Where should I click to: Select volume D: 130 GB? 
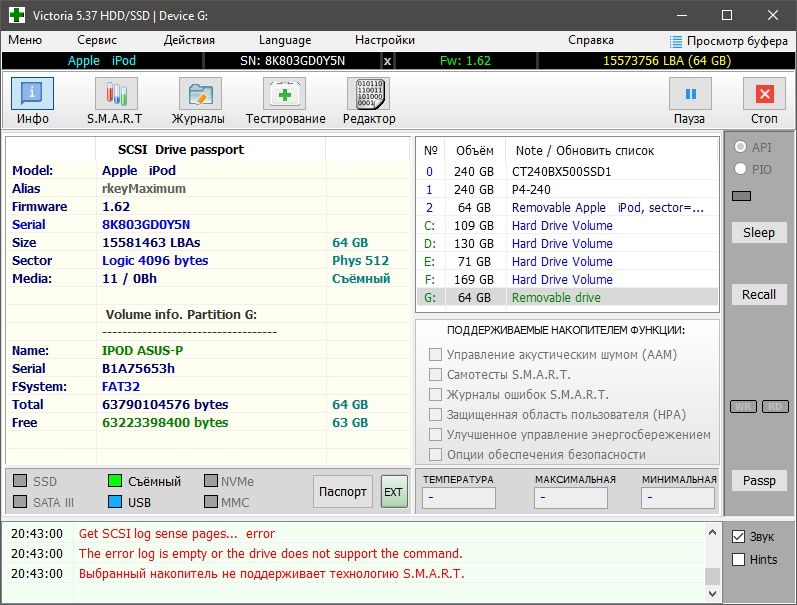567,244
